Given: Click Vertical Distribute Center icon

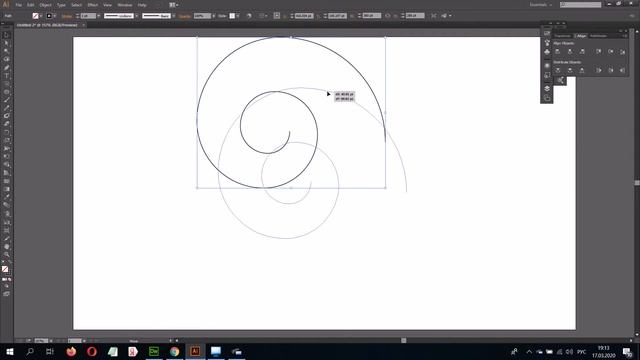Looking at the screenshot, I should point(570,70).
